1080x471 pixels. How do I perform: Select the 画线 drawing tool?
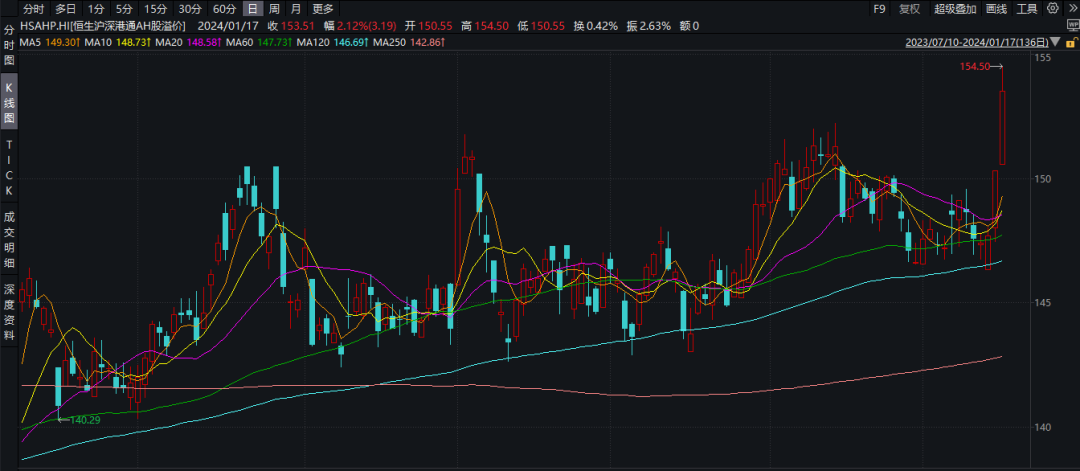click(996, 9)
